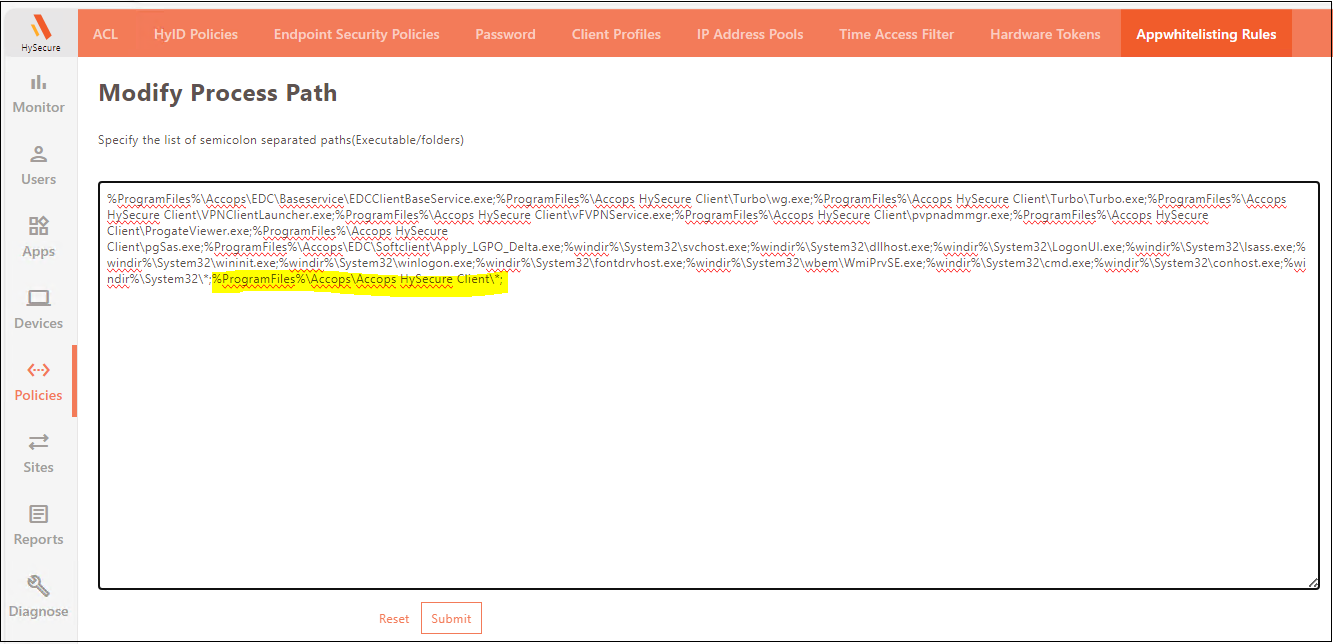The width and height of the screenshot is (1333, 644).
Task: Click the Policies label in sidebar
Action: click(39, 395)
